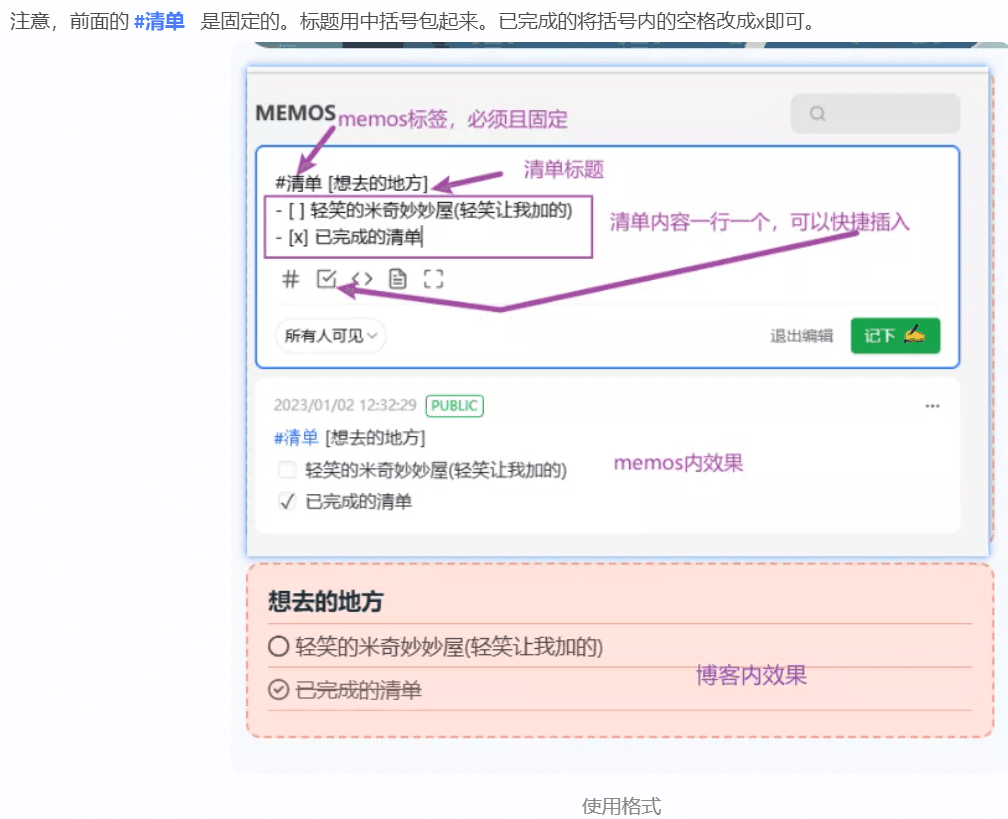
Task: Open the 所有人可见 visibility dropdown
Action: (330, 336)
